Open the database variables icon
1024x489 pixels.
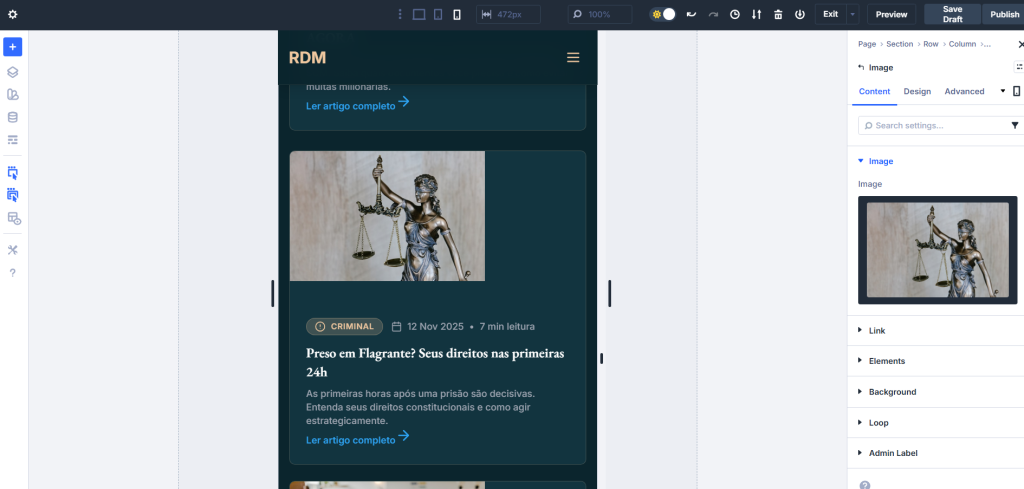click(x=12, y=118)
